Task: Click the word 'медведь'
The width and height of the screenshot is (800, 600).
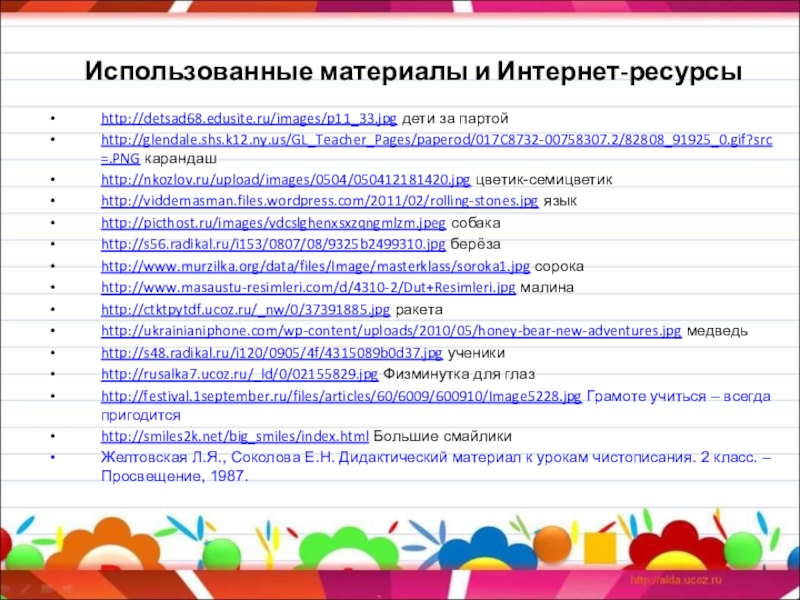Action: pyautogui.click(x=717, y=331)
